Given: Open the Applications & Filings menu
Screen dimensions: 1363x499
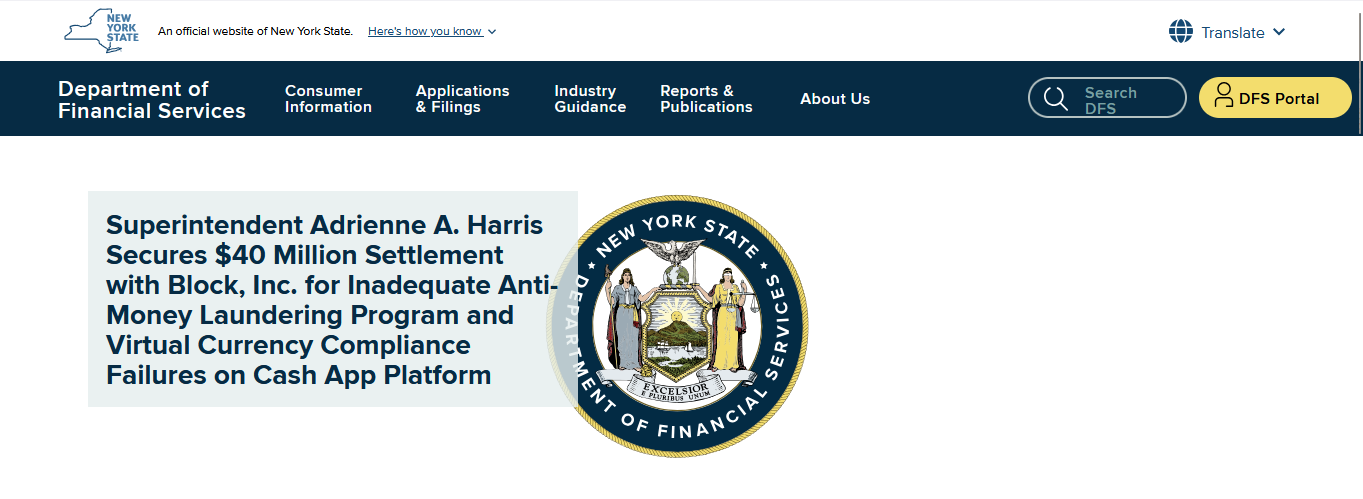Looking at the screenshot, I should pos(462,99).
